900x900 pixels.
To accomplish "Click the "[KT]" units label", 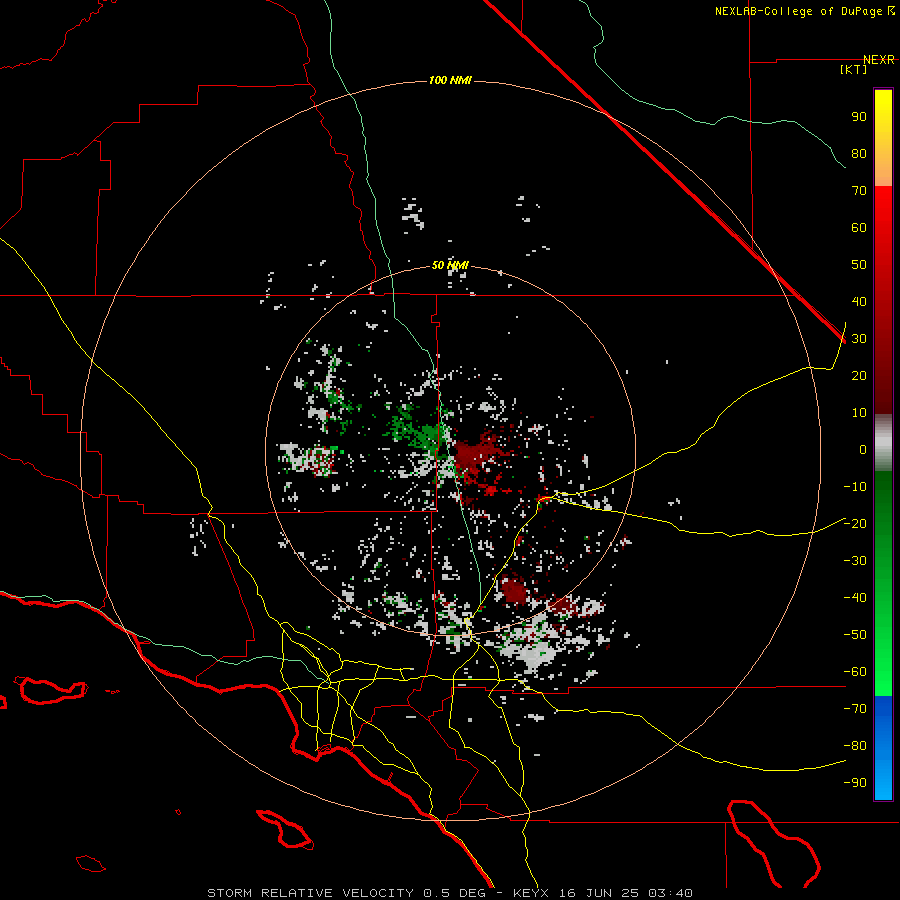I will coord(854,69).
